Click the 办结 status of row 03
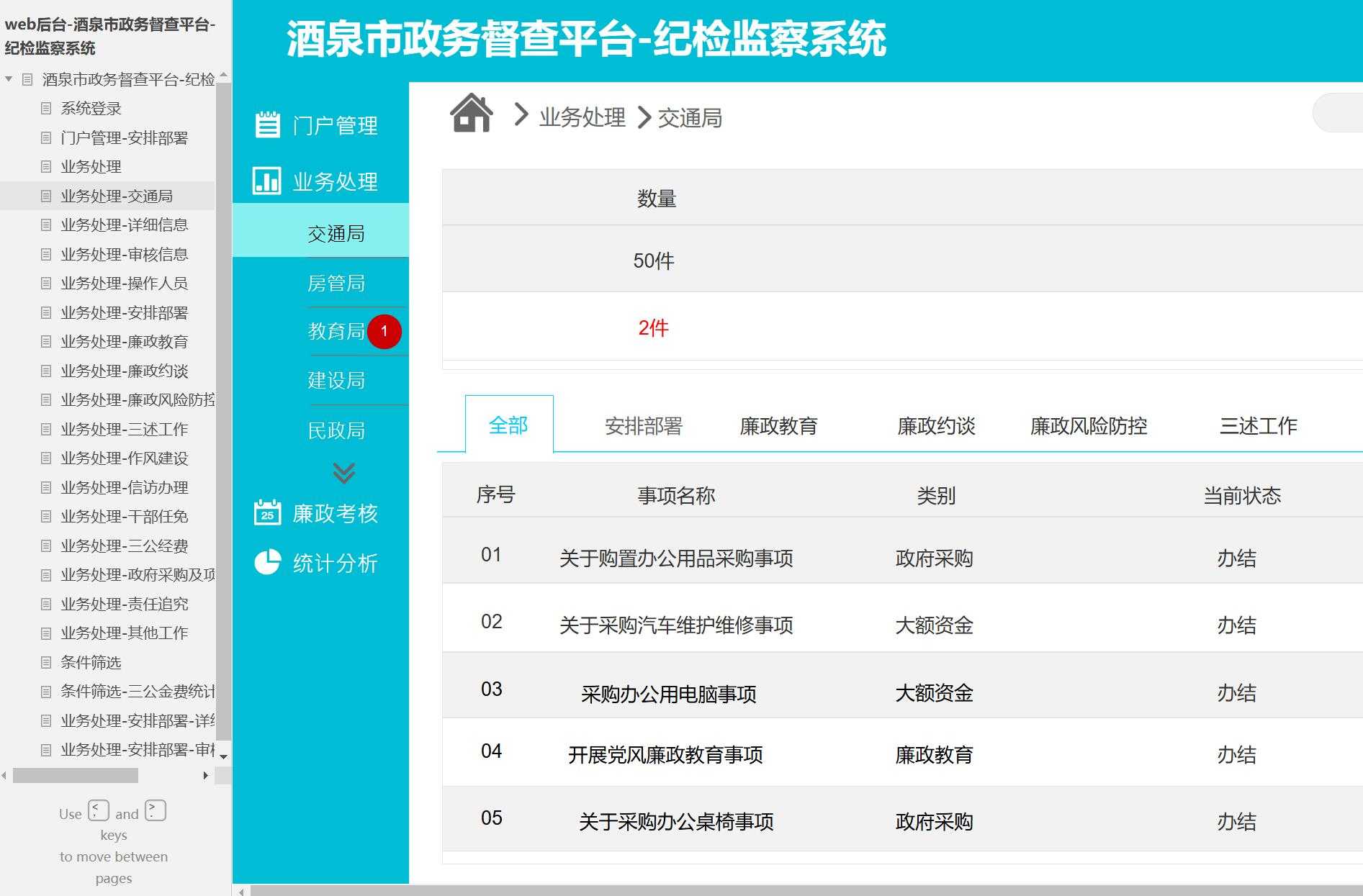 coord(1236,693)
